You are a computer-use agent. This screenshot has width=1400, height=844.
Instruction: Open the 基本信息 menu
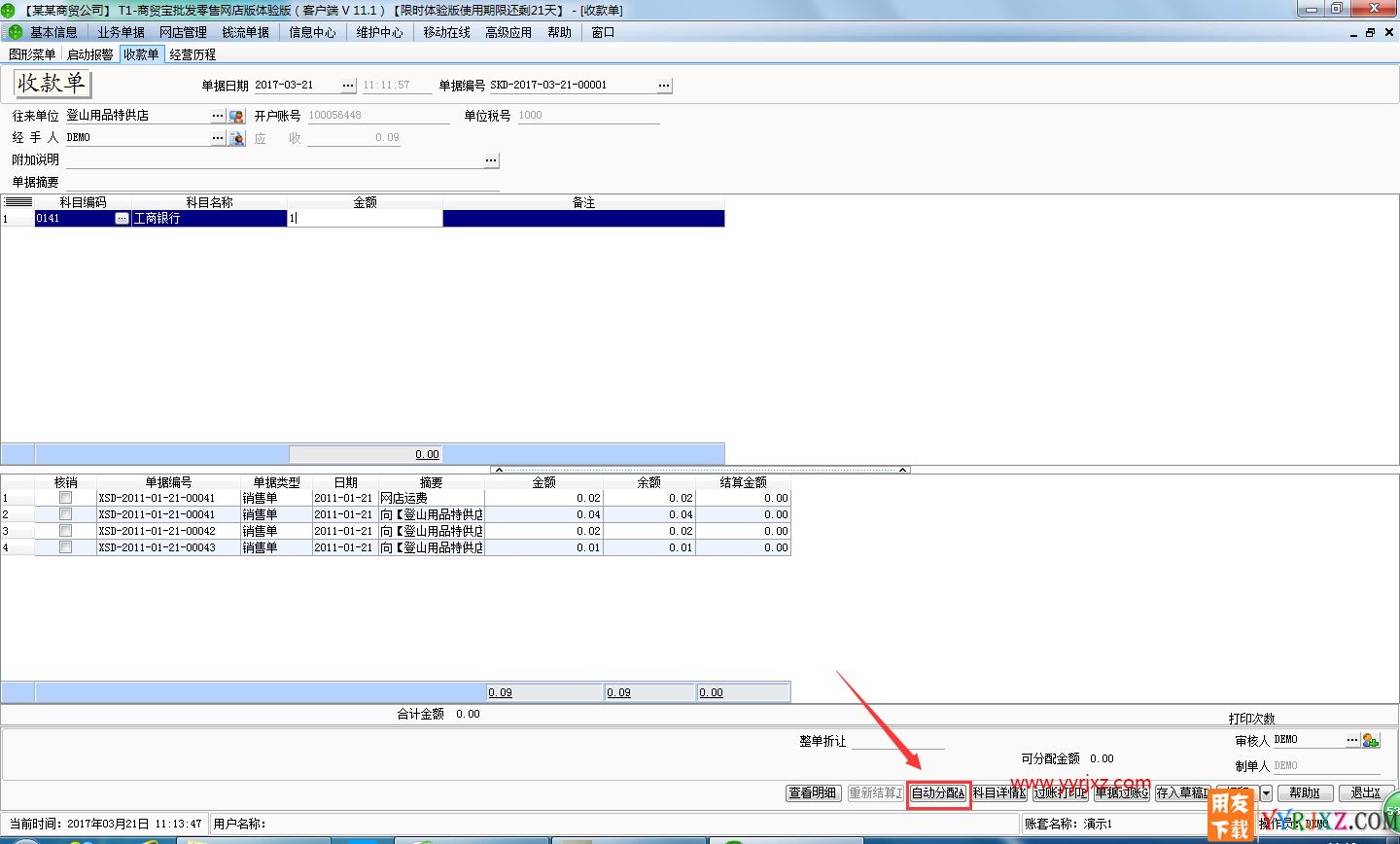point(53,32)
